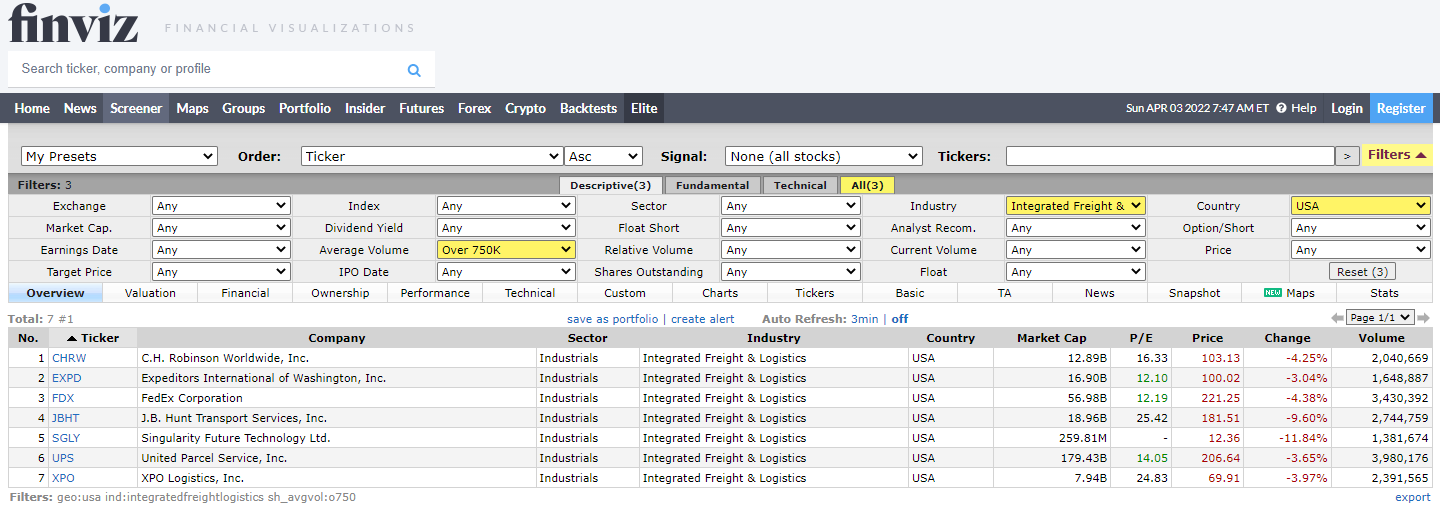1440x506 pixels.
Task: Open Maps in navigation bar
Action: point(192,108)
